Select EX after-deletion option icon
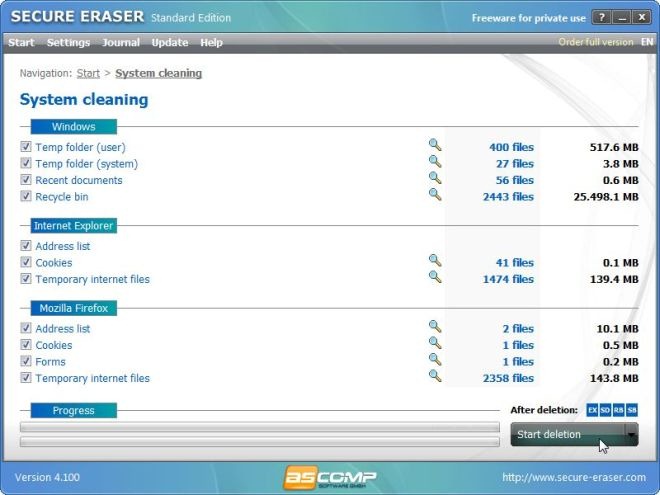The height and width of the screenshot is (495, 660). tap(592, 410)
